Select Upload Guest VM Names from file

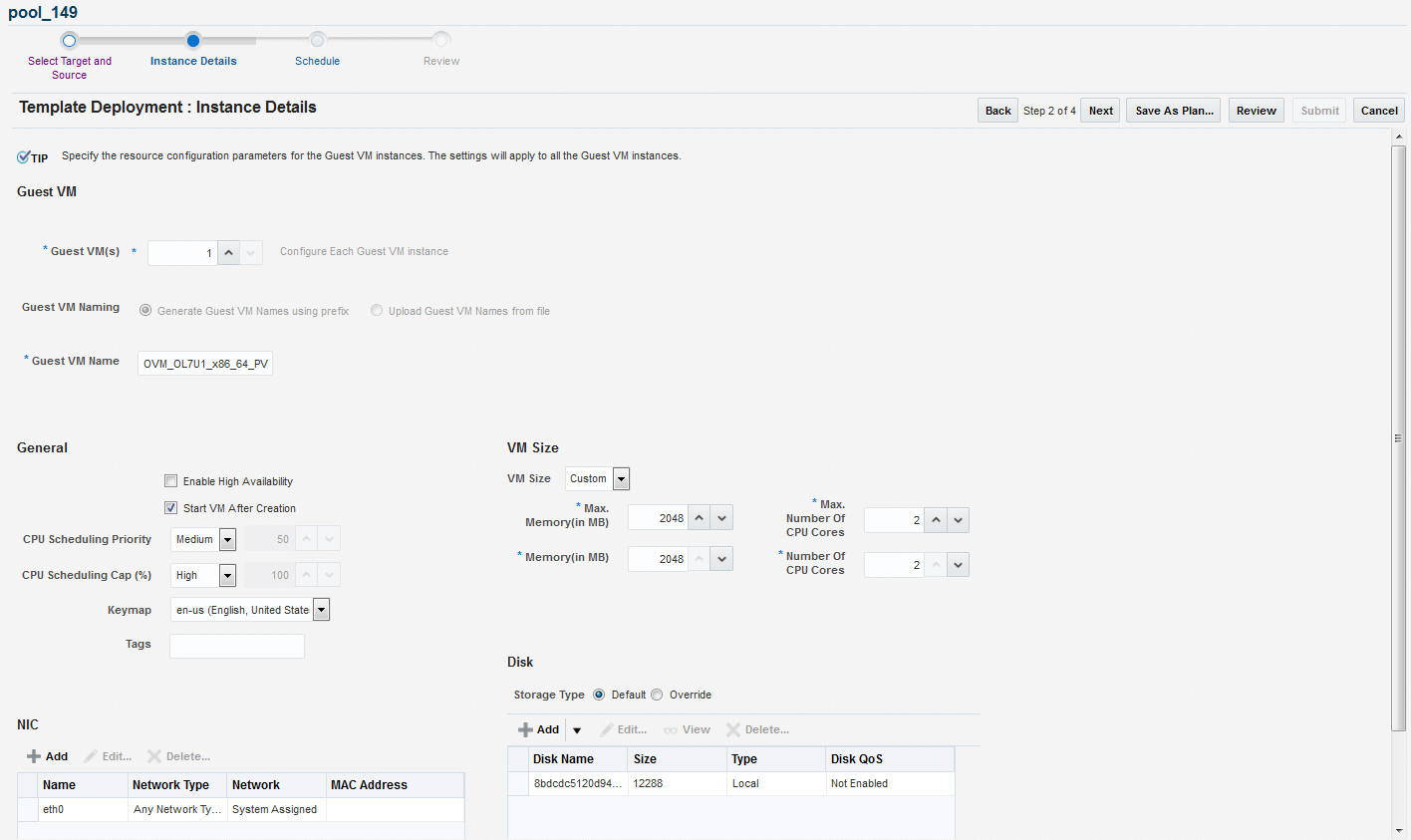377,310
